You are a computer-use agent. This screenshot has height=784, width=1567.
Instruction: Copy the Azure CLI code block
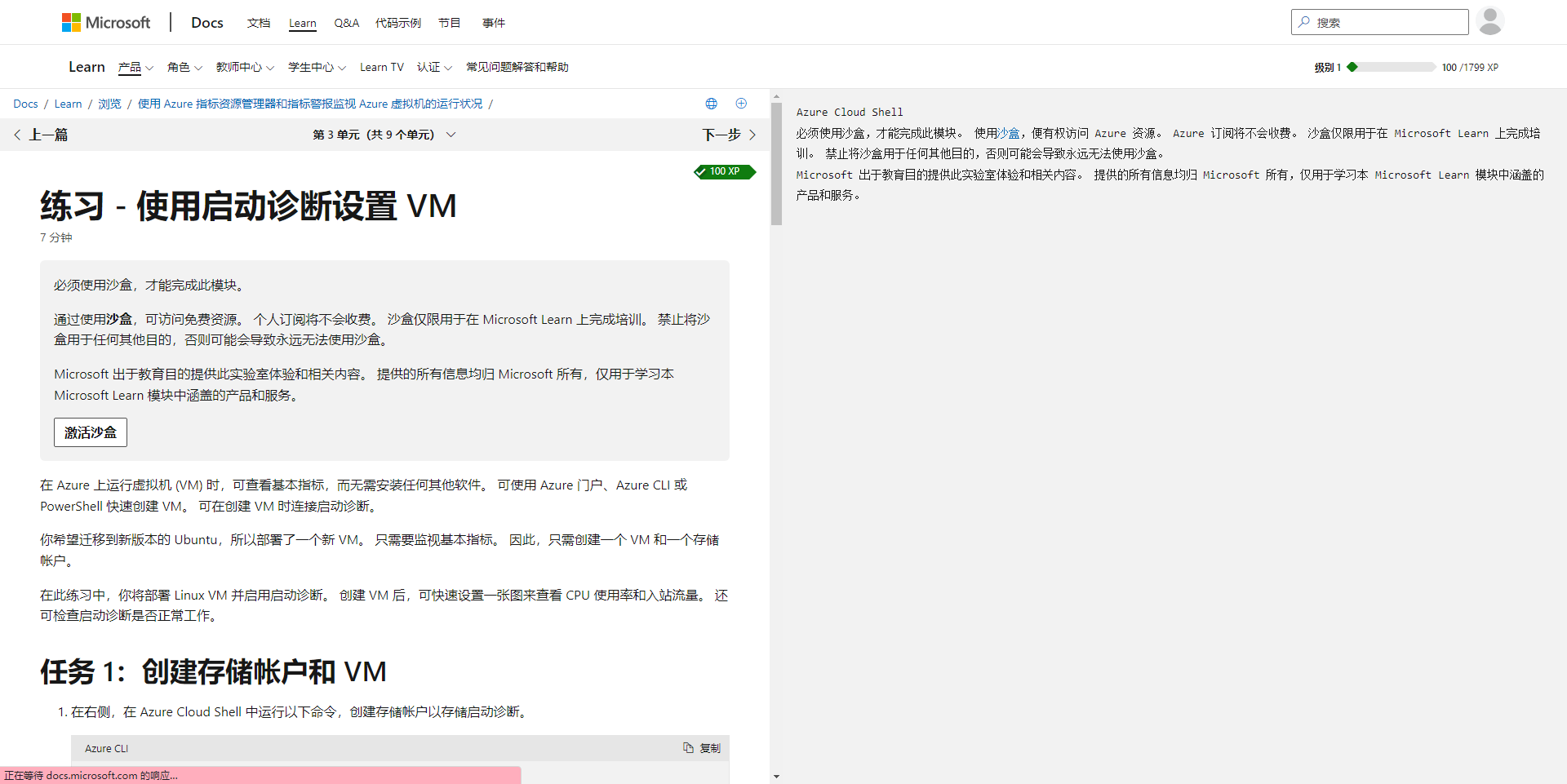pyautogui.click(x=702, y=748)
